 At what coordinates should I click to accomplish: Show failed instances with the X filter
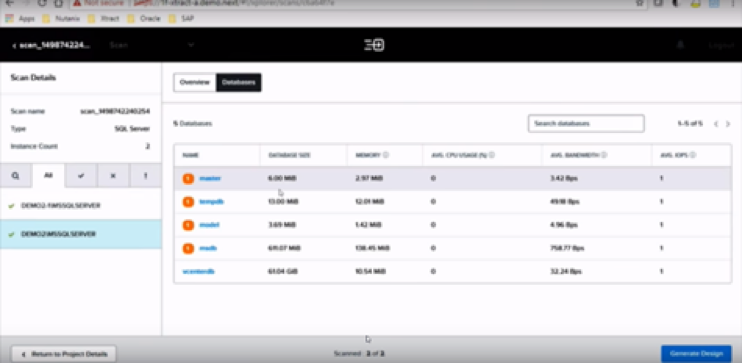113,176
